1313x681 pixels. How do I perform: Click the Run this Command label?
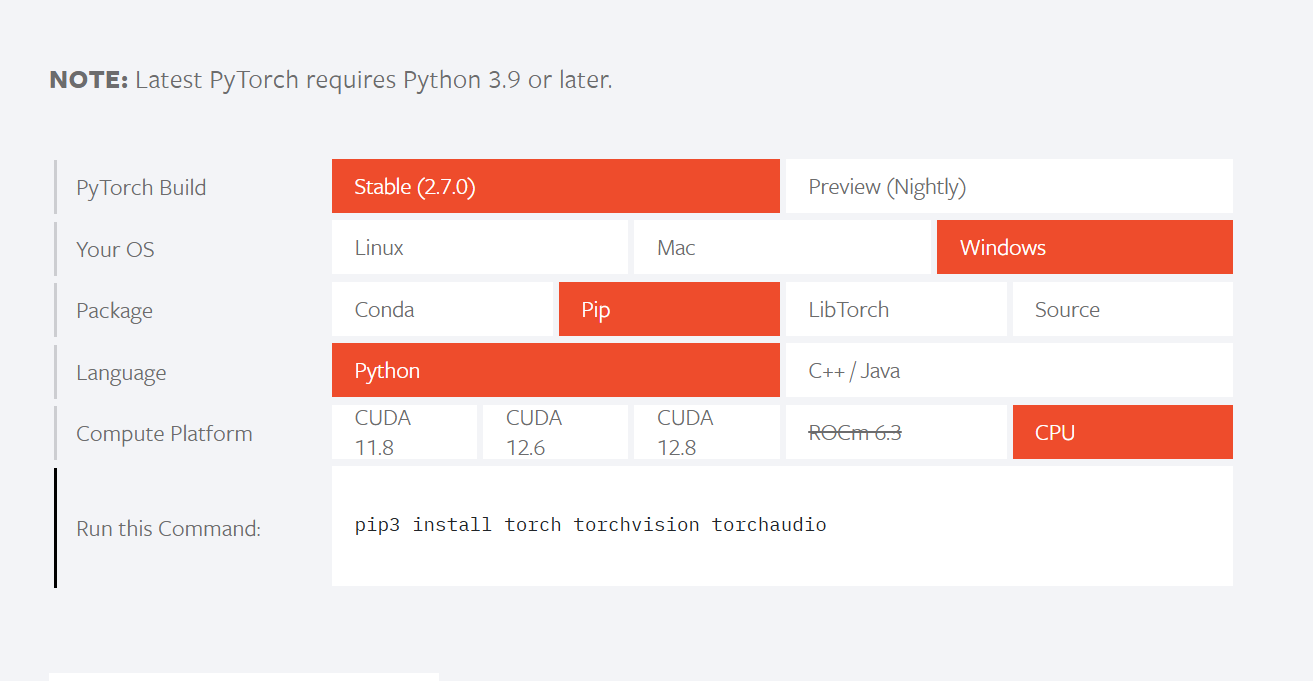point(168,528)
